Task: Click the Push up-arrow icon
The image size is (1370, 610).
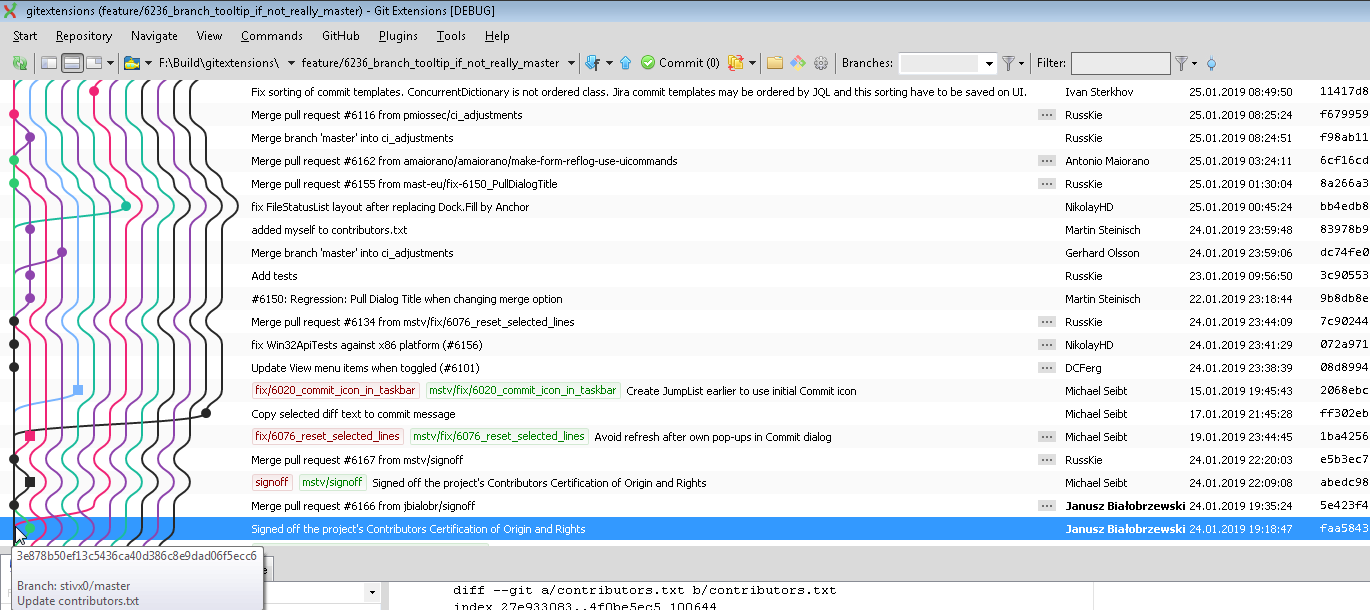Action: click(x=625, y=63)
